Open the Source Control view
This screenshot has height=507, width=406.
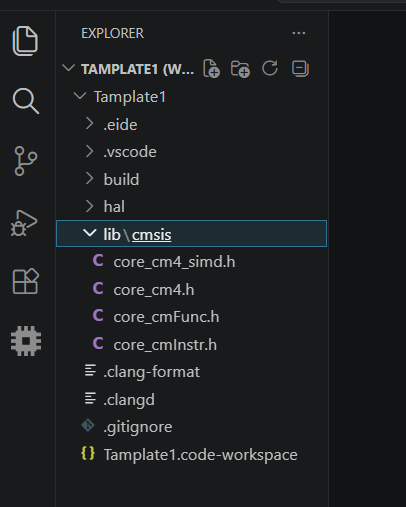(x=26, y=161)
